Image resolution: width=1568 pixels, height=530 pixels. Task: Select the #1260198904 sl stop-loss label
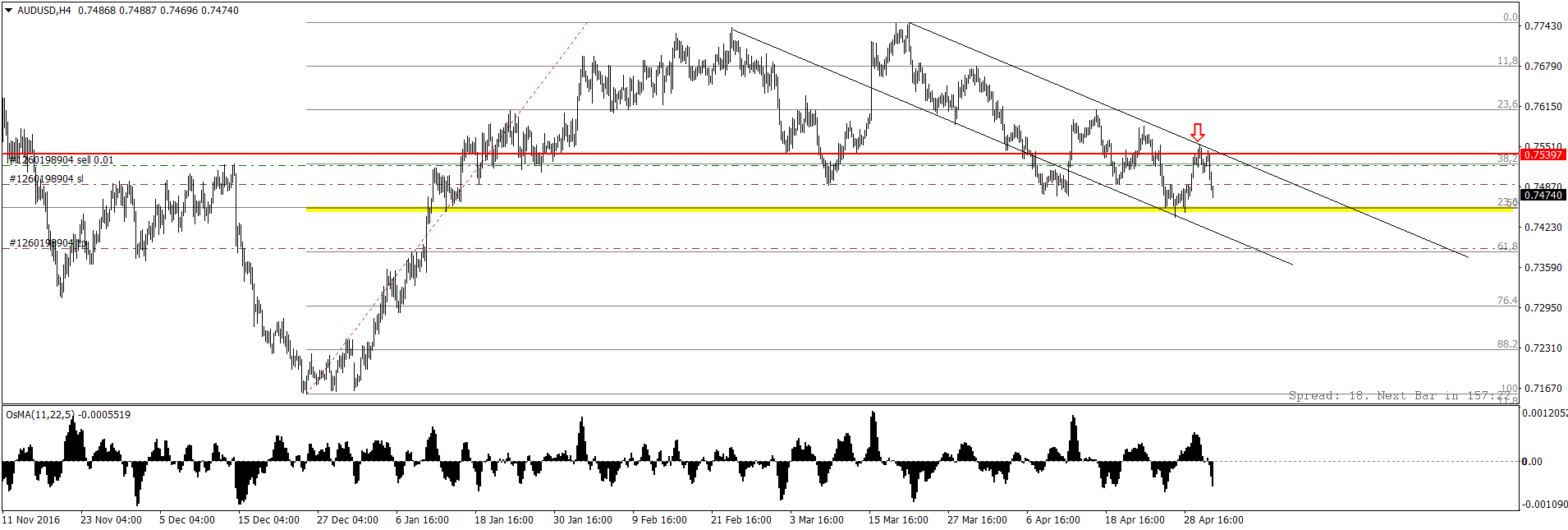(46, 179)
